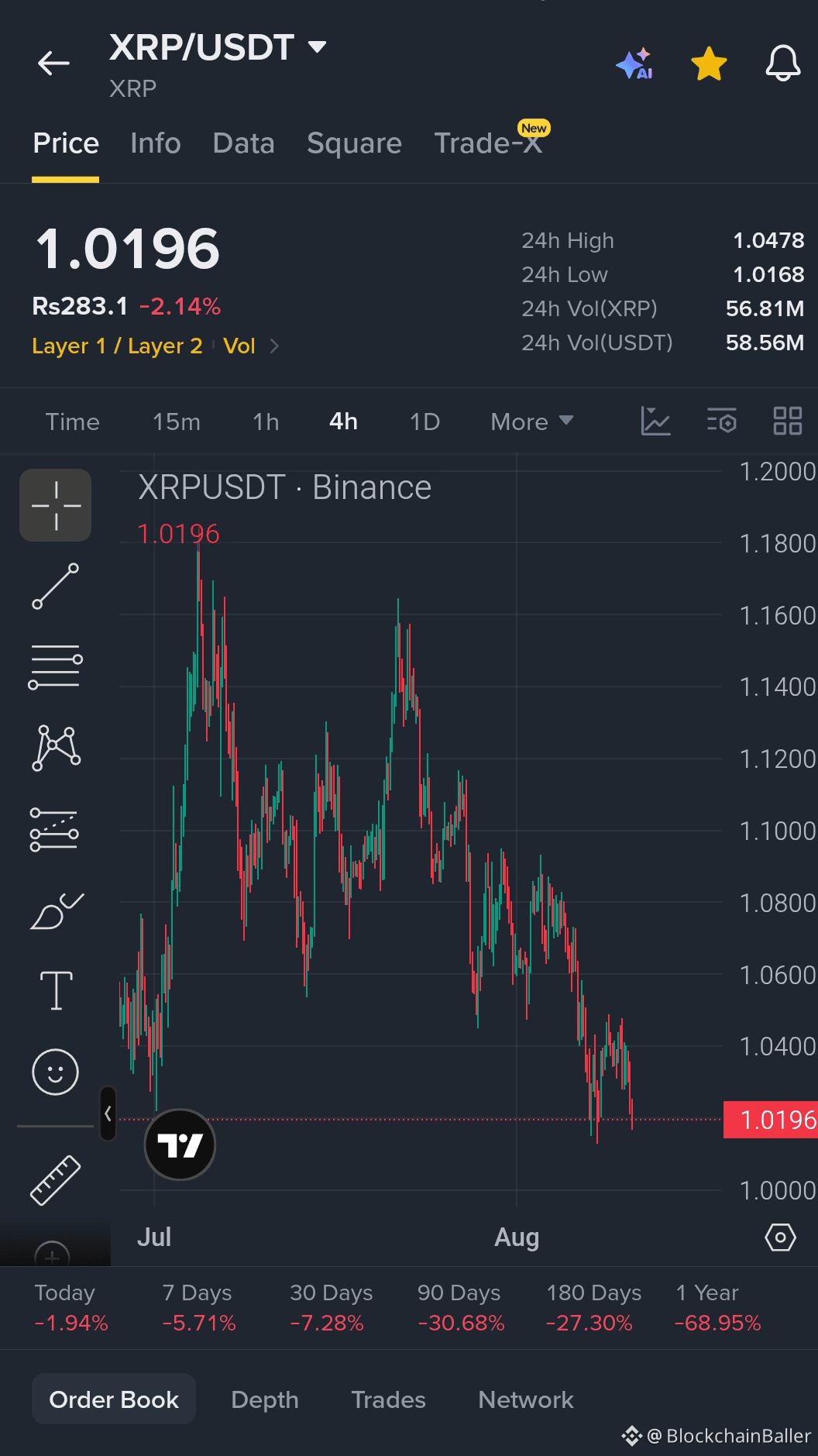This screenshot has height=1456, width=818.
Task: Tap the back arrow icon
Action: pyautogui.click(x=53, y=64)
